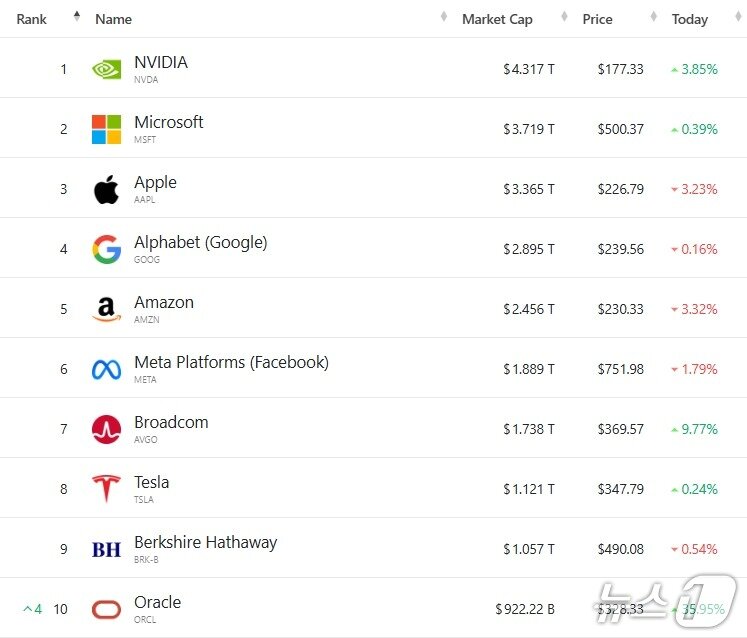Click the Amazon logo icon
The height and width of the screenshot is (638, 747).
(106, 309)
